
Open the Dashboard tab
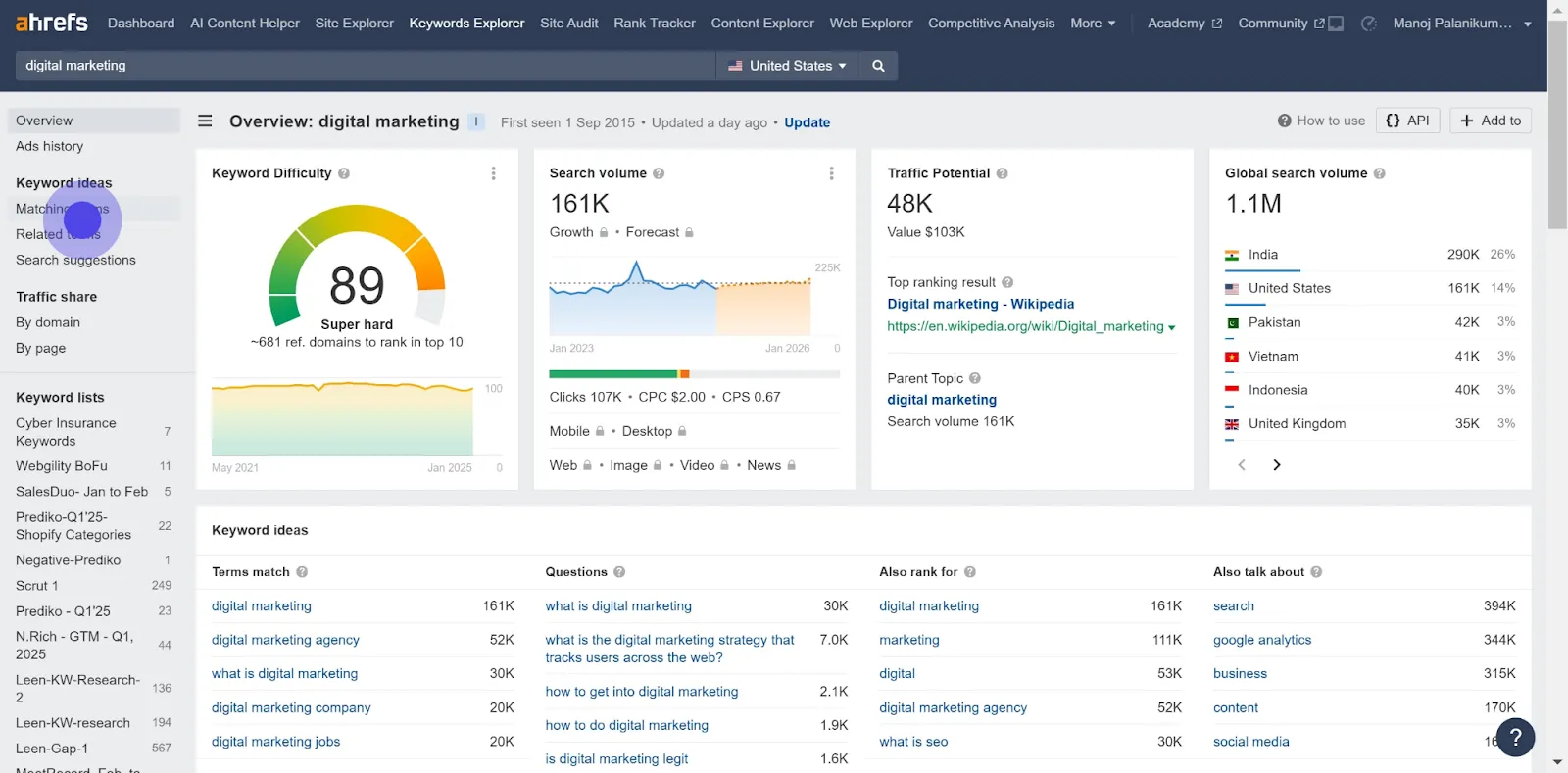tap(141, 24)
